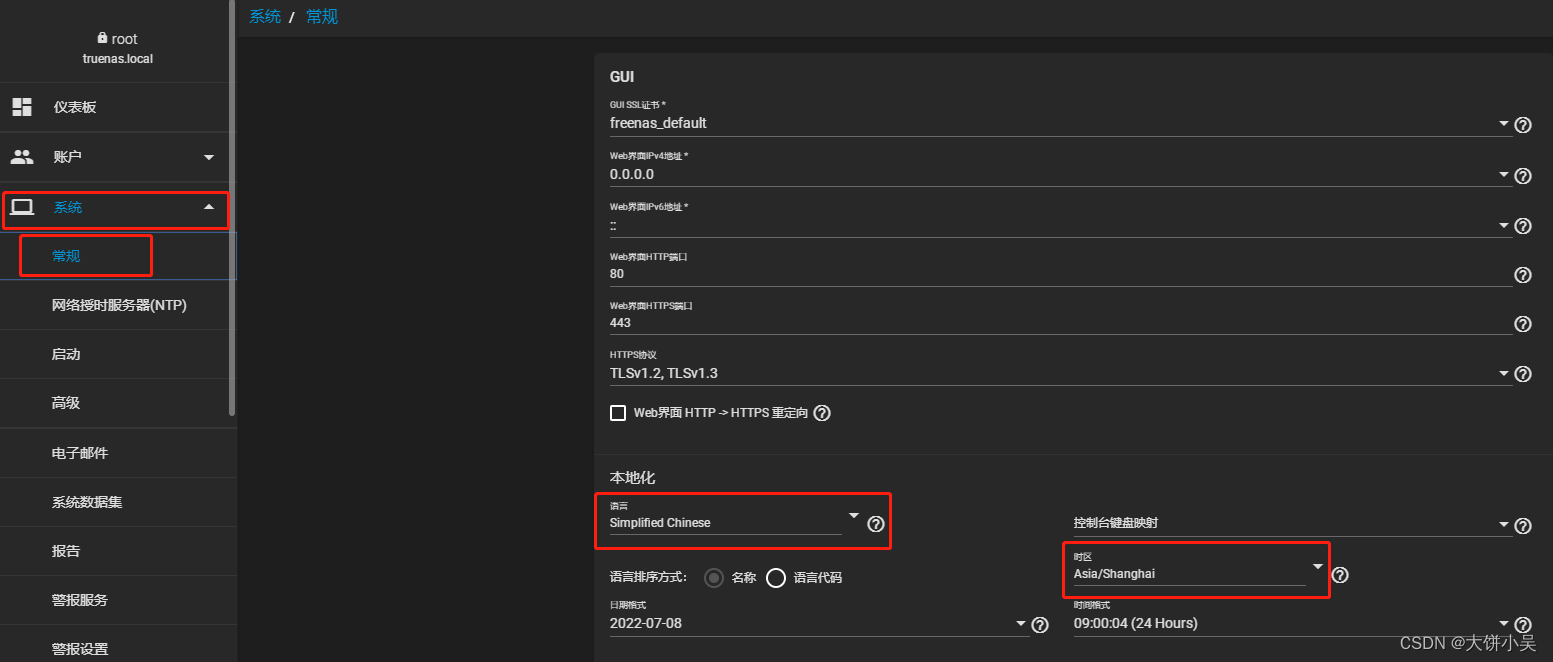Open 常规 under 系统
The image size is (1553, 662).
point(115,256)
